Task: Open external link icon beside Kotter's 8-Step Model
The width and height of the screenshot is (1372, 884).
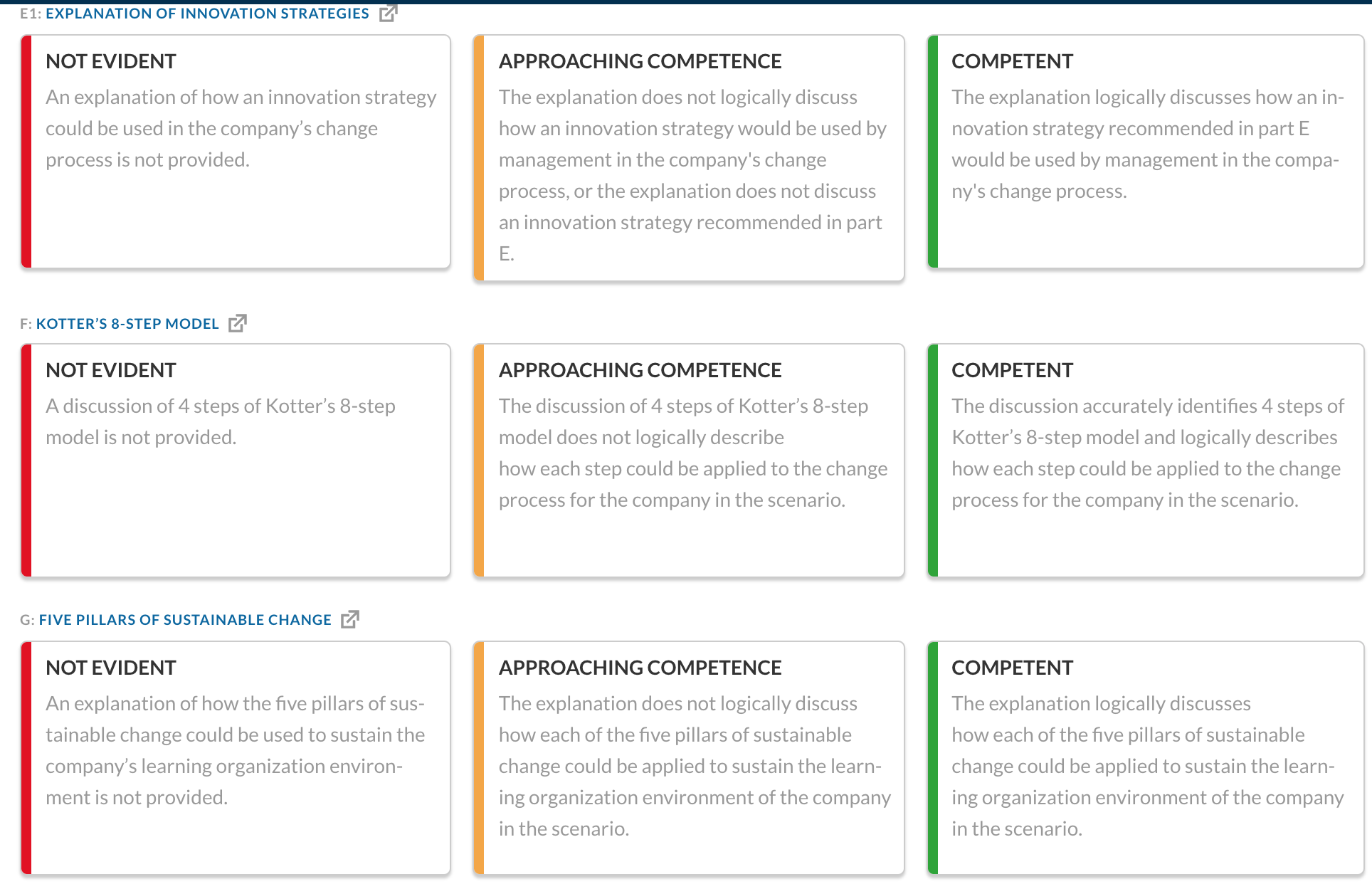Action: [238, 323]
